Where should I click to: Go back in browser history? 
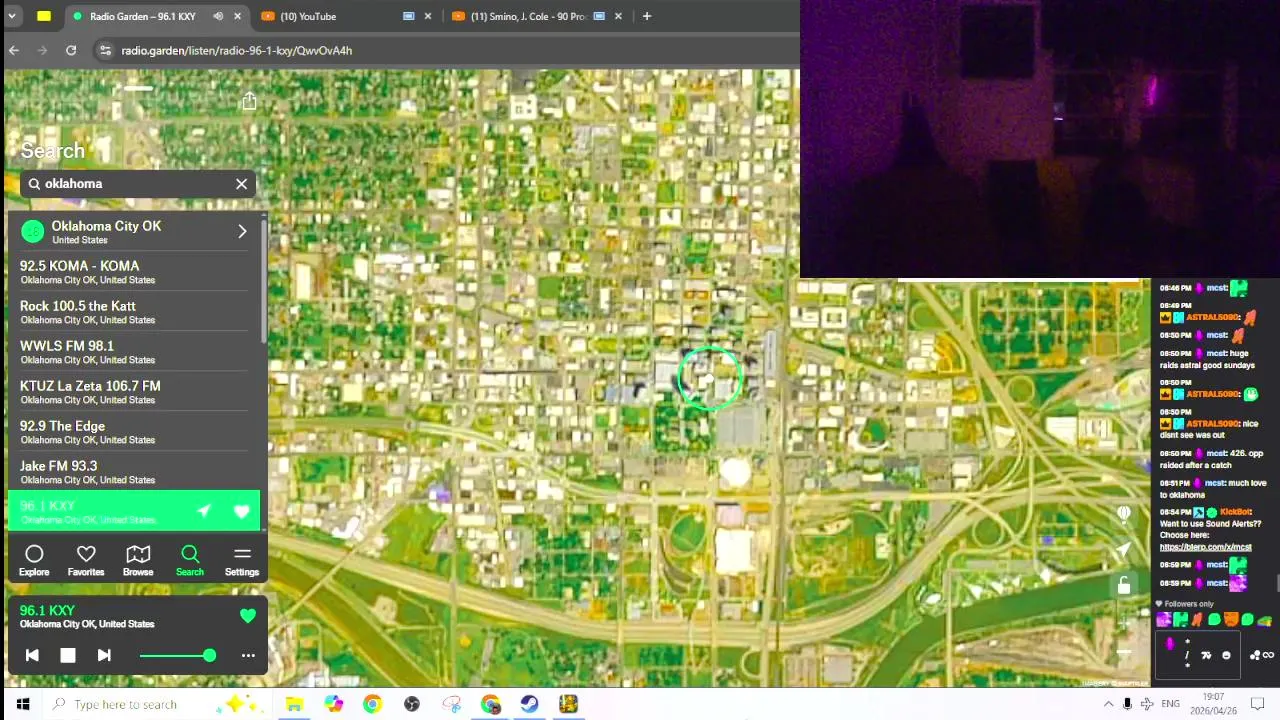tap(14, 50)
